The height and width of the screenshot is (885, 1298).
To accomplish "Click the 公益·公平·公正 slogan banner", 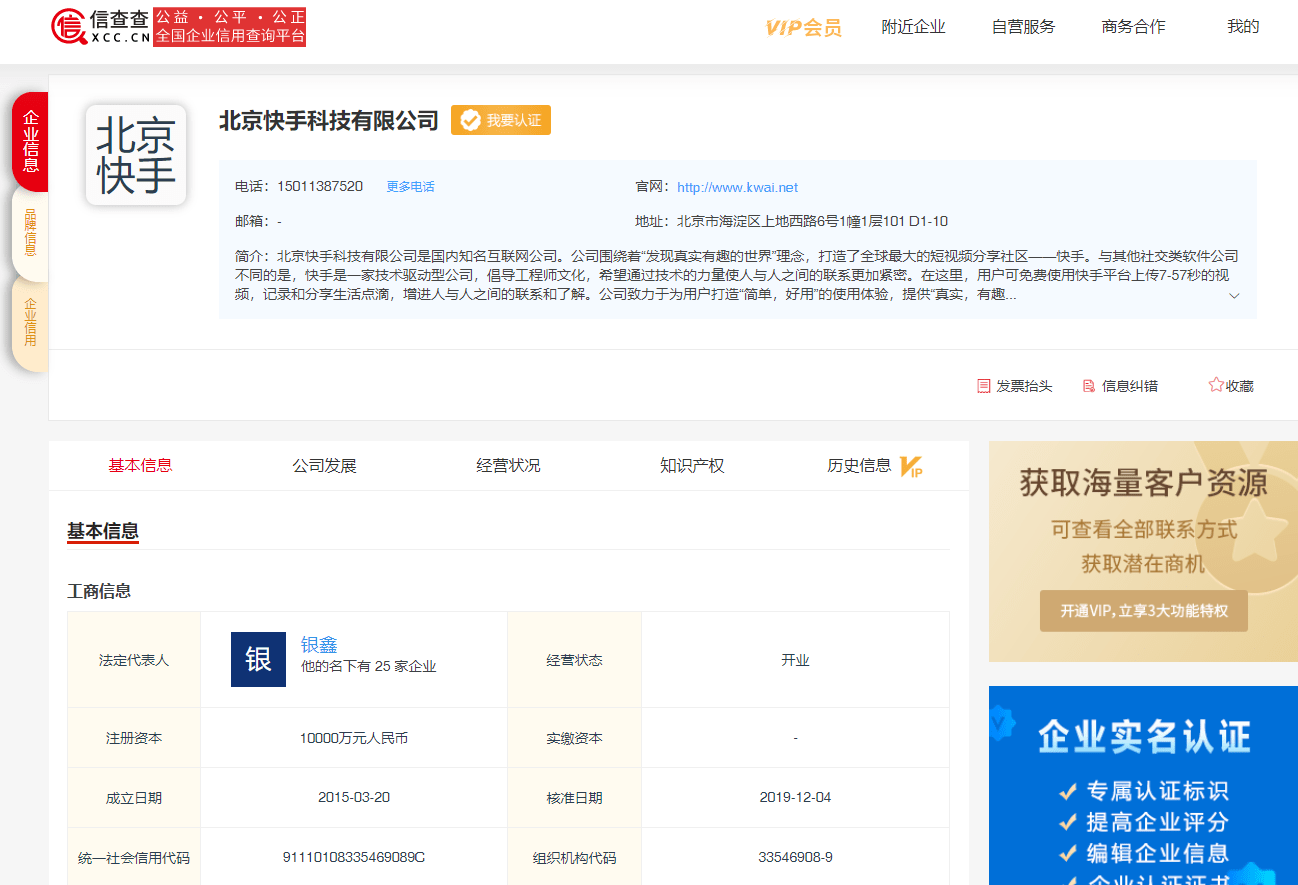I will tap(229, 27).
